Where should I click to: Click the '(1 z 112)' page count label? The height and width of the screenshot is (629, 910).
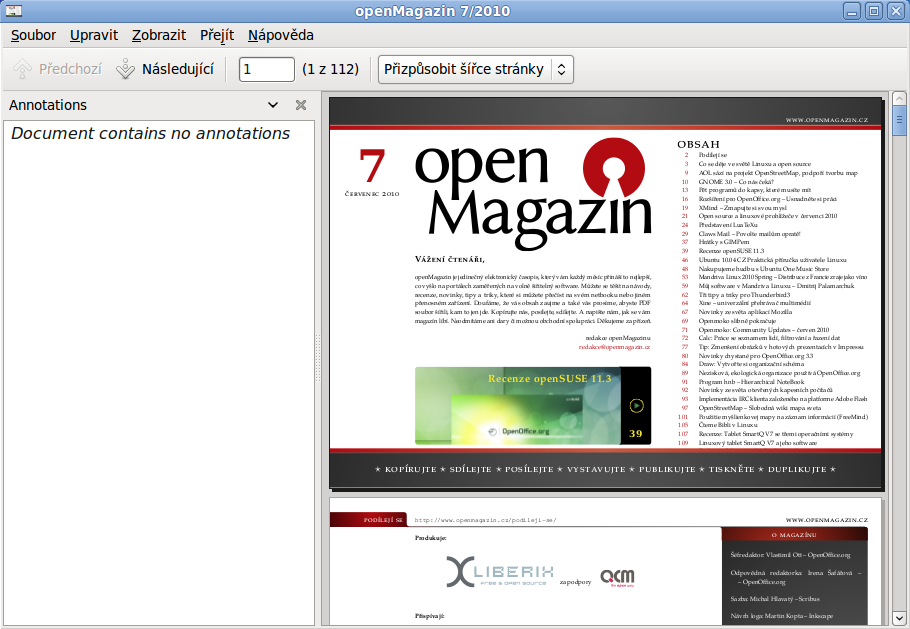click(330, 70)
